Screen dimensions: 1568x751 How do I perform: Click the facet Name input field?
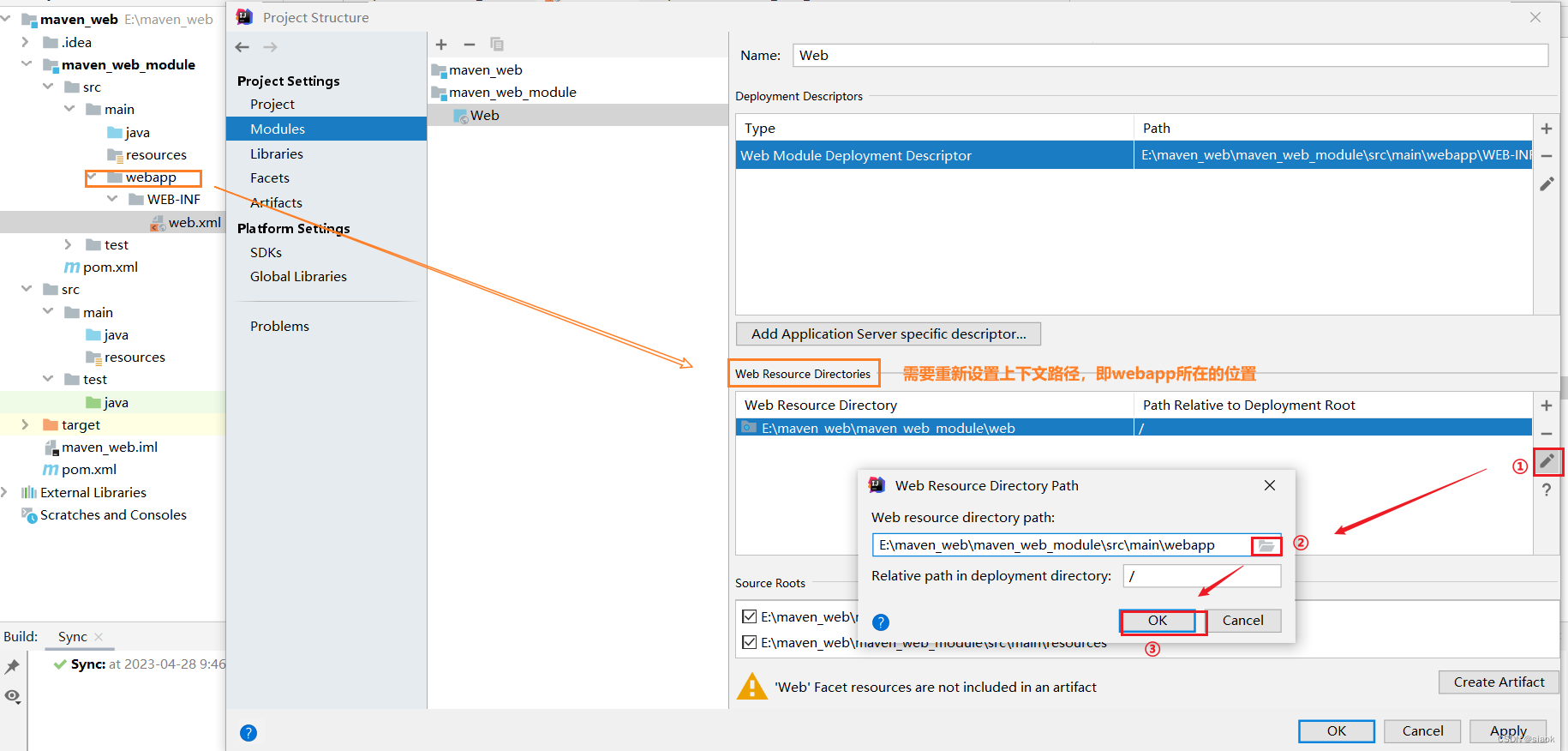[1170, 56]
